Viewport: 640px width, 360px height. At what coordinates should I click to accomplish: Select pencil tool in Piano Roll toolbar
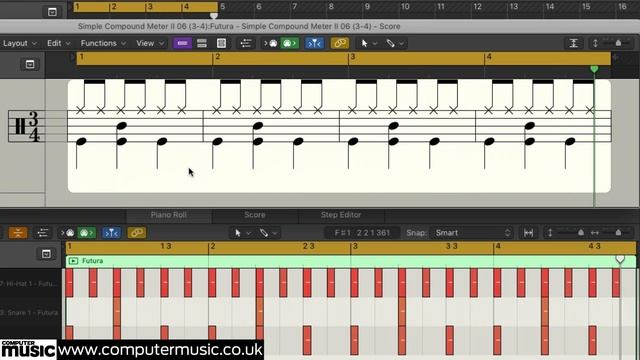(264, 233)
